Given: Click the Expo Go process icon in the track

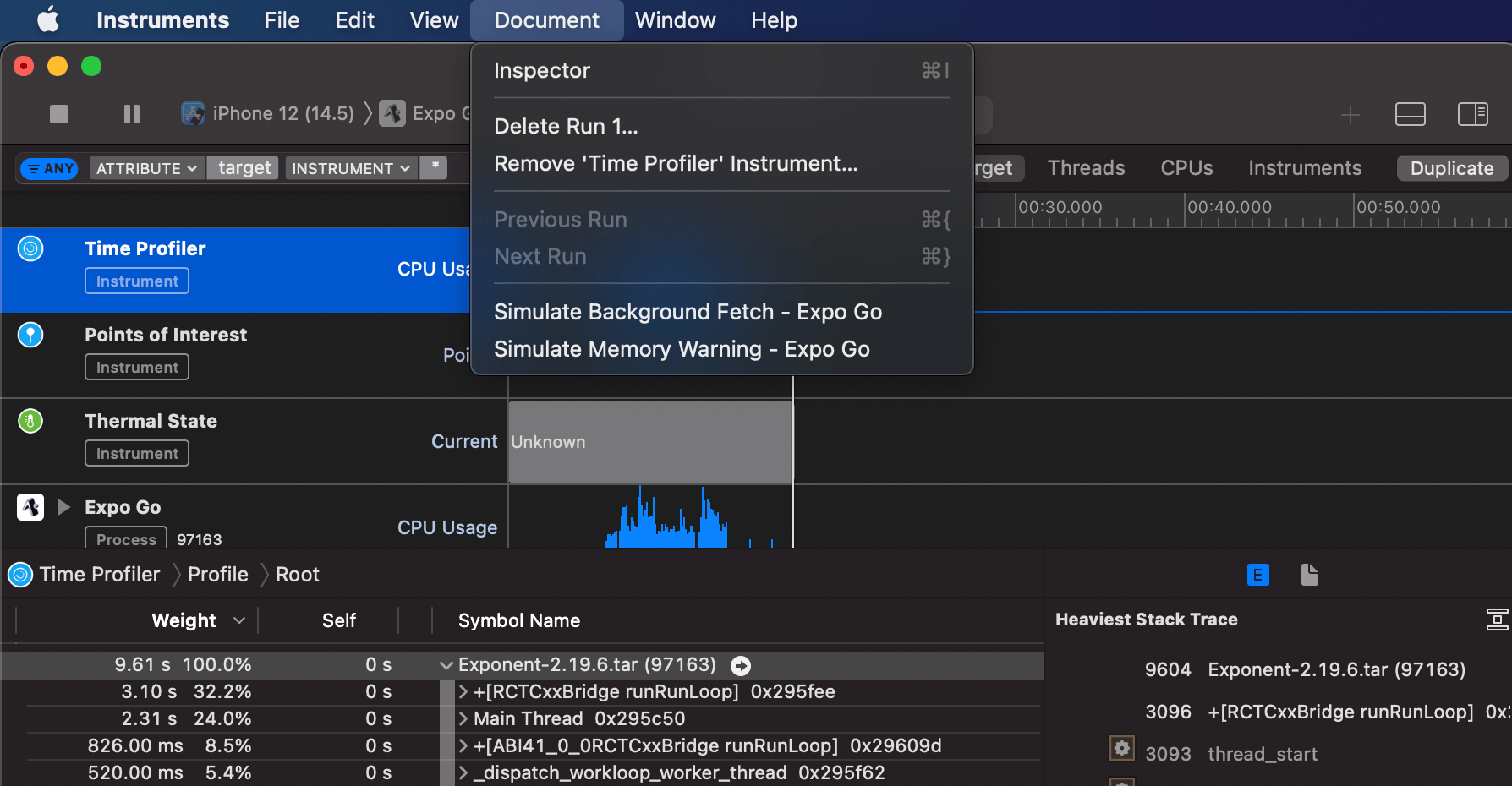Looking at the screenshot, I should (x=30, y=506).
